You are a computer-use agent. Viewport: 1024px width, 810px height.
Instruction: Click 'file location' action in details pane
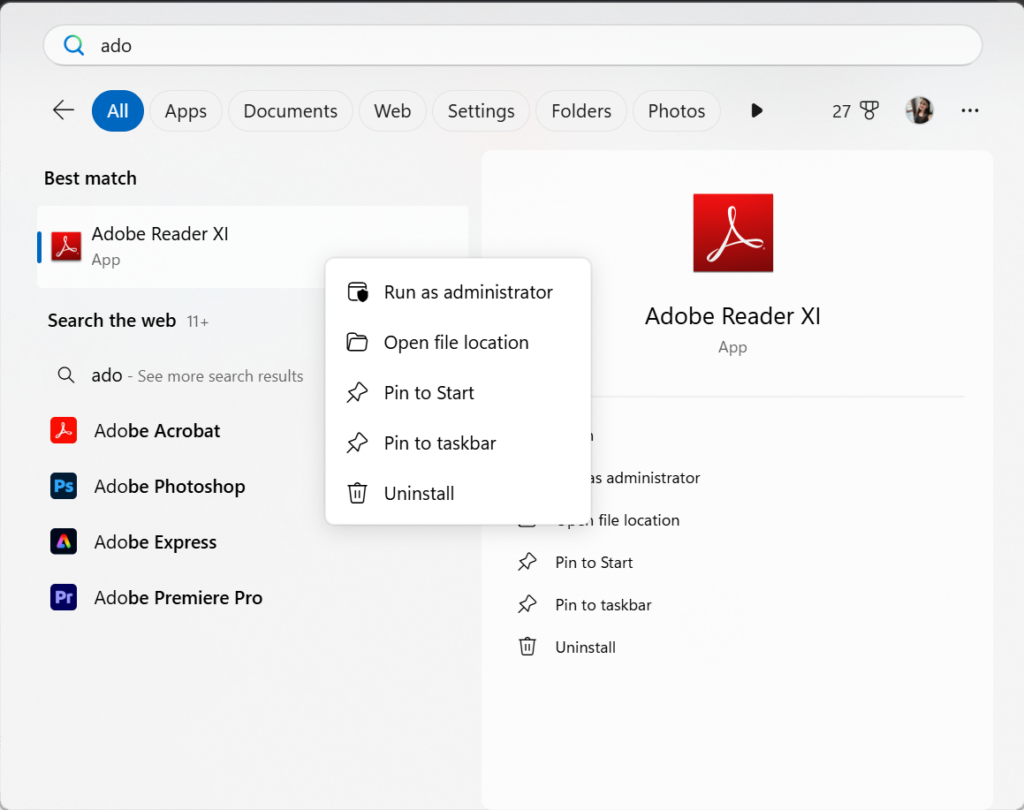(x=639, y=520)
